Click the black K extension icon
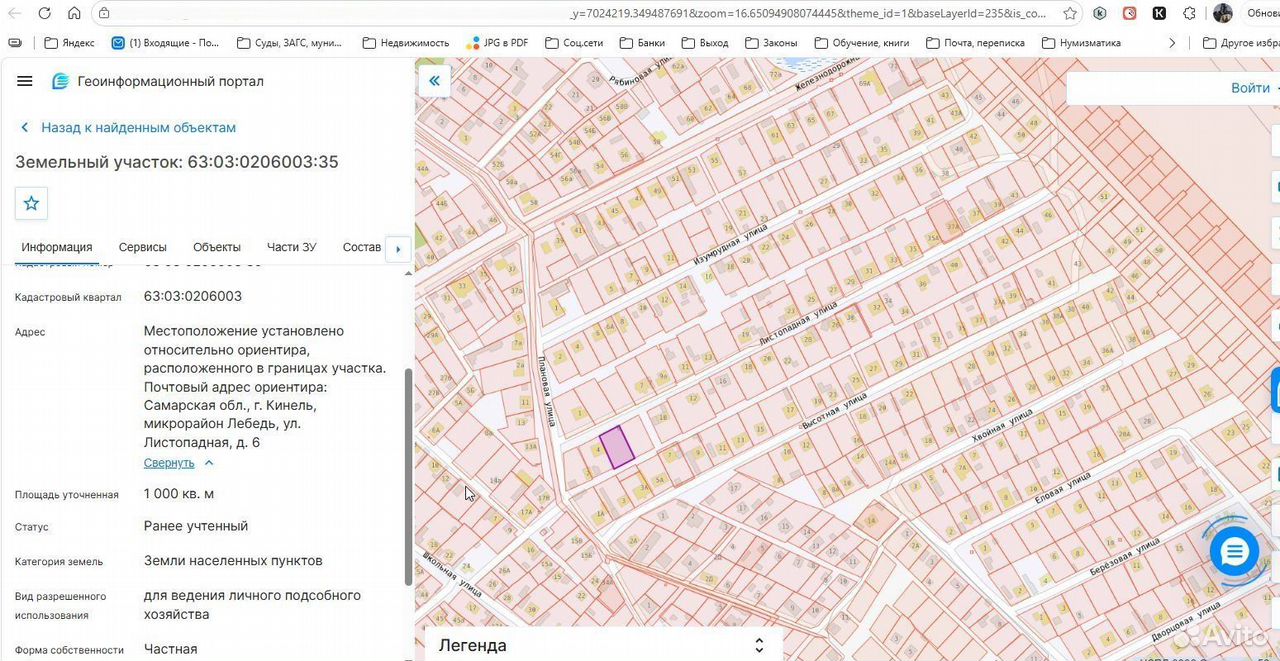The width and height of the screenshot is (1280, 661). 1159,14
